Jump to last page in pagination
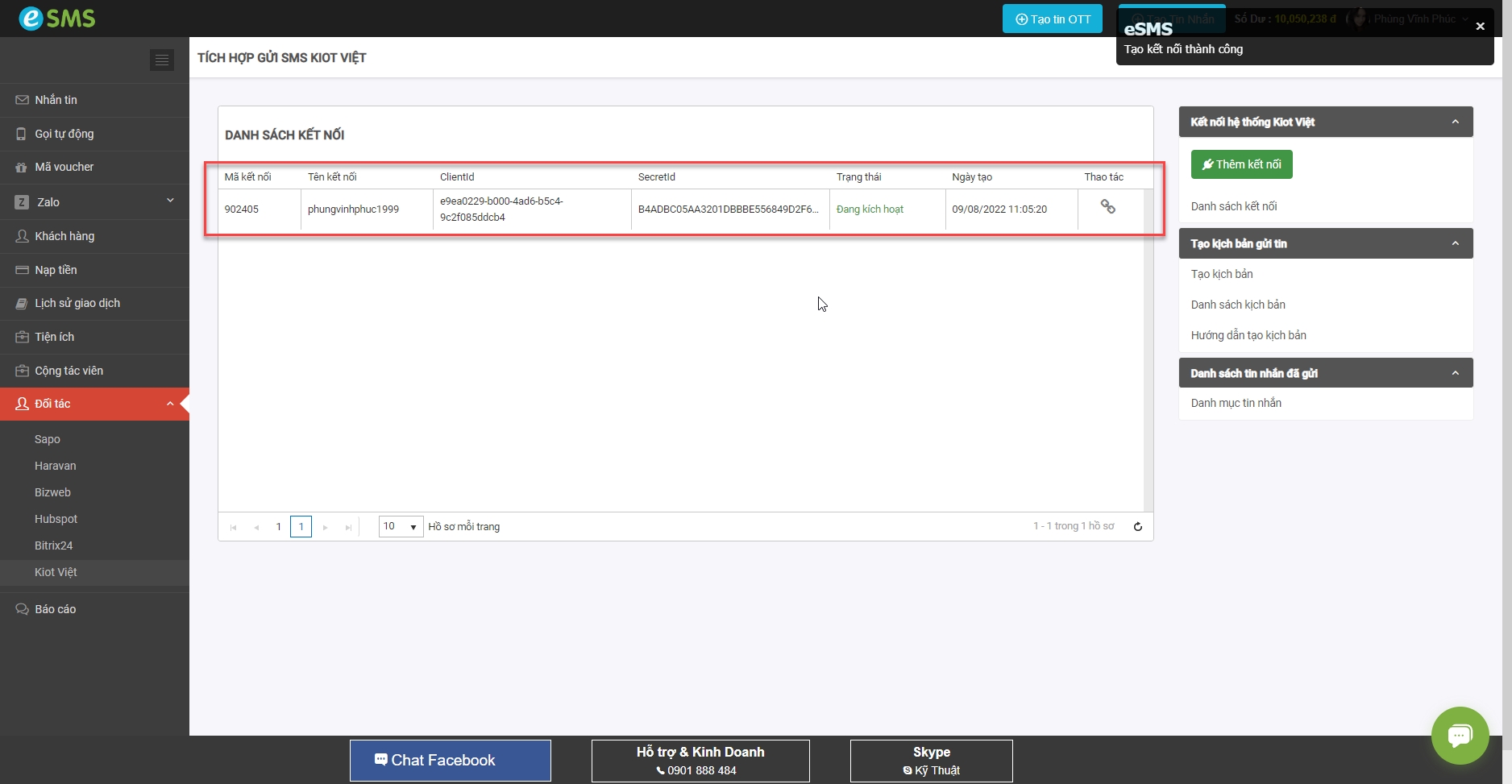The image size is (1512, 784). point(348,528)
